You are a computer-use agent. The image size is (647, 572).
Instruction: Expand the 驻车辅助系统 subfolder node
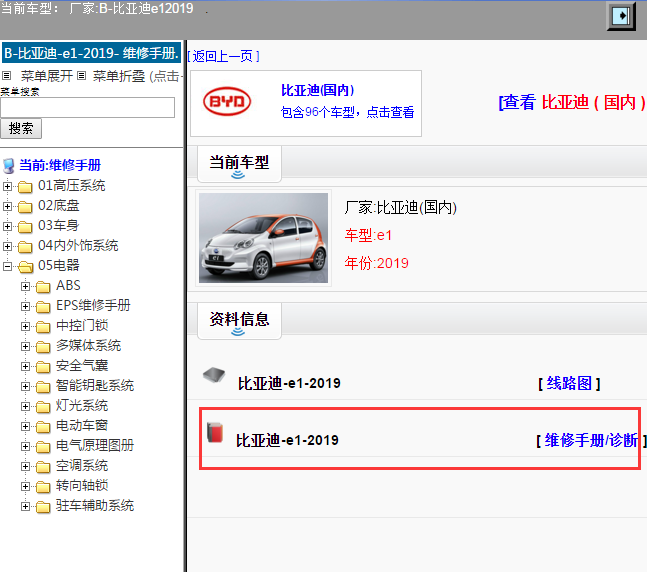(25, 506)
